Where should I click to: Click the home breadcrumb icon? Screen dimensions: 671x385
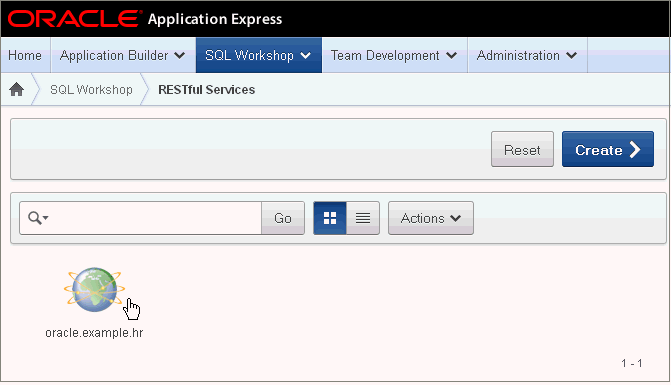point(17,89)
